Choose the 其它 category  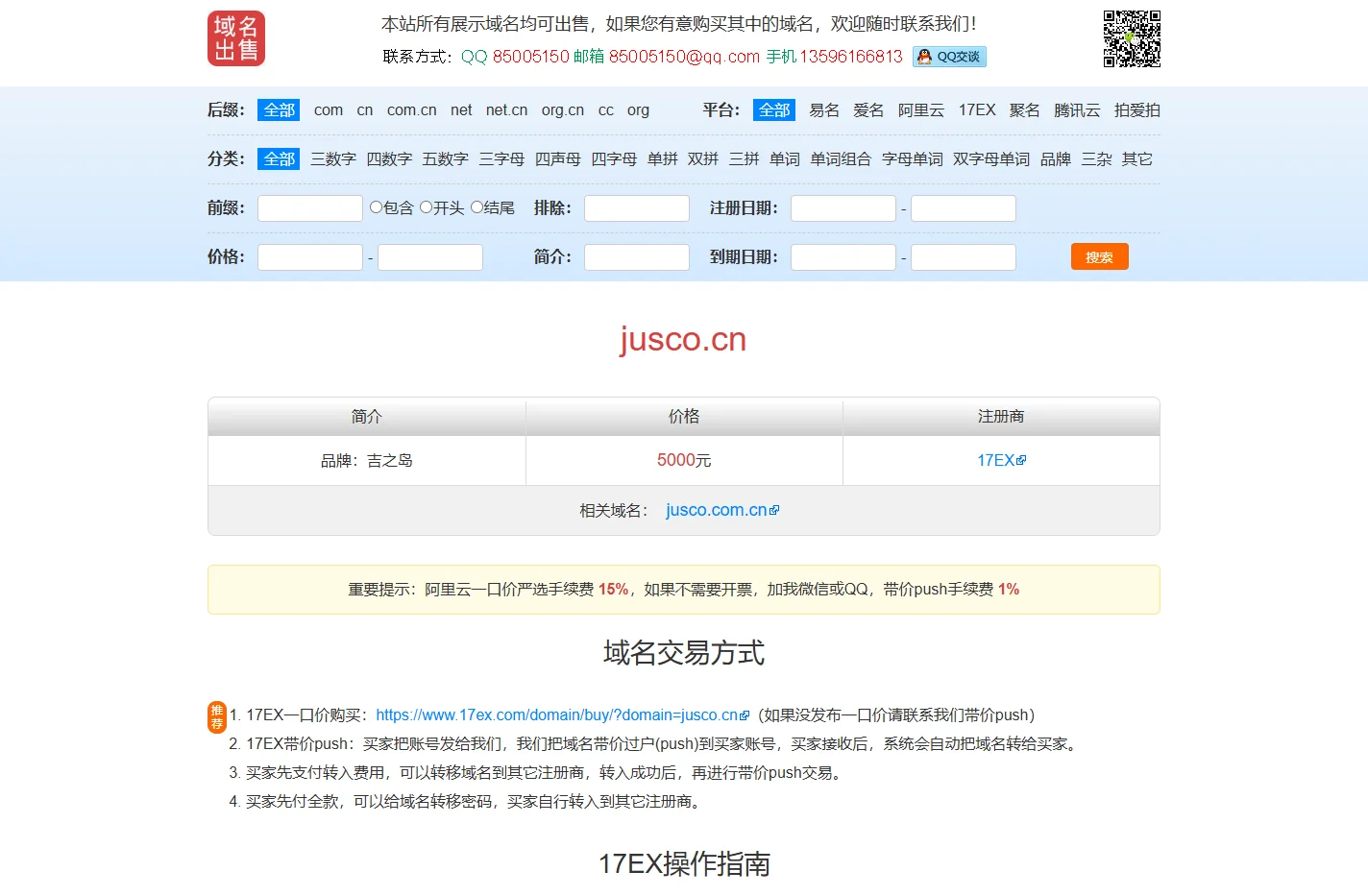click(1137, 159)
